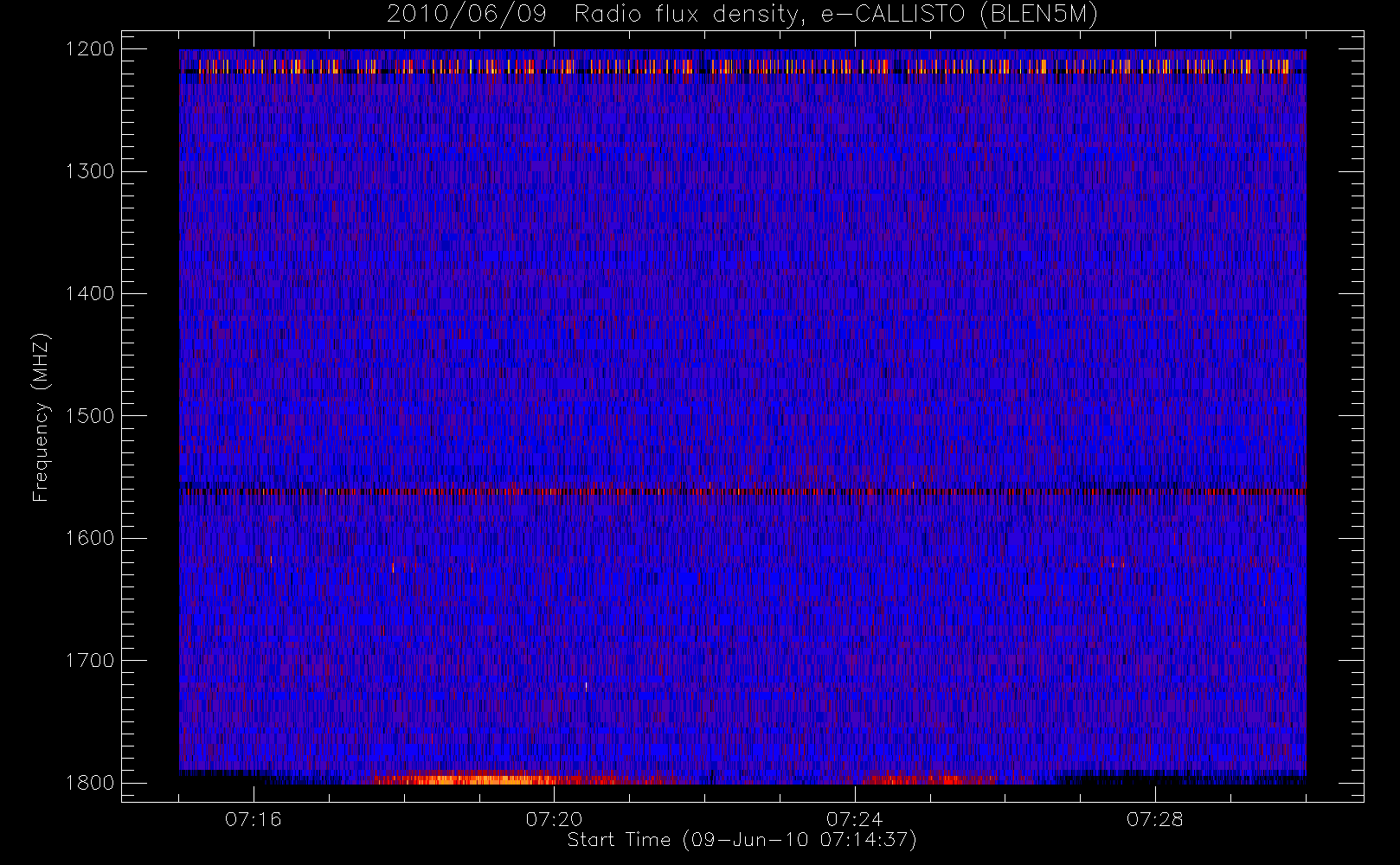Select the 'Frequency (MHz)' axis label

click(40, 417)
